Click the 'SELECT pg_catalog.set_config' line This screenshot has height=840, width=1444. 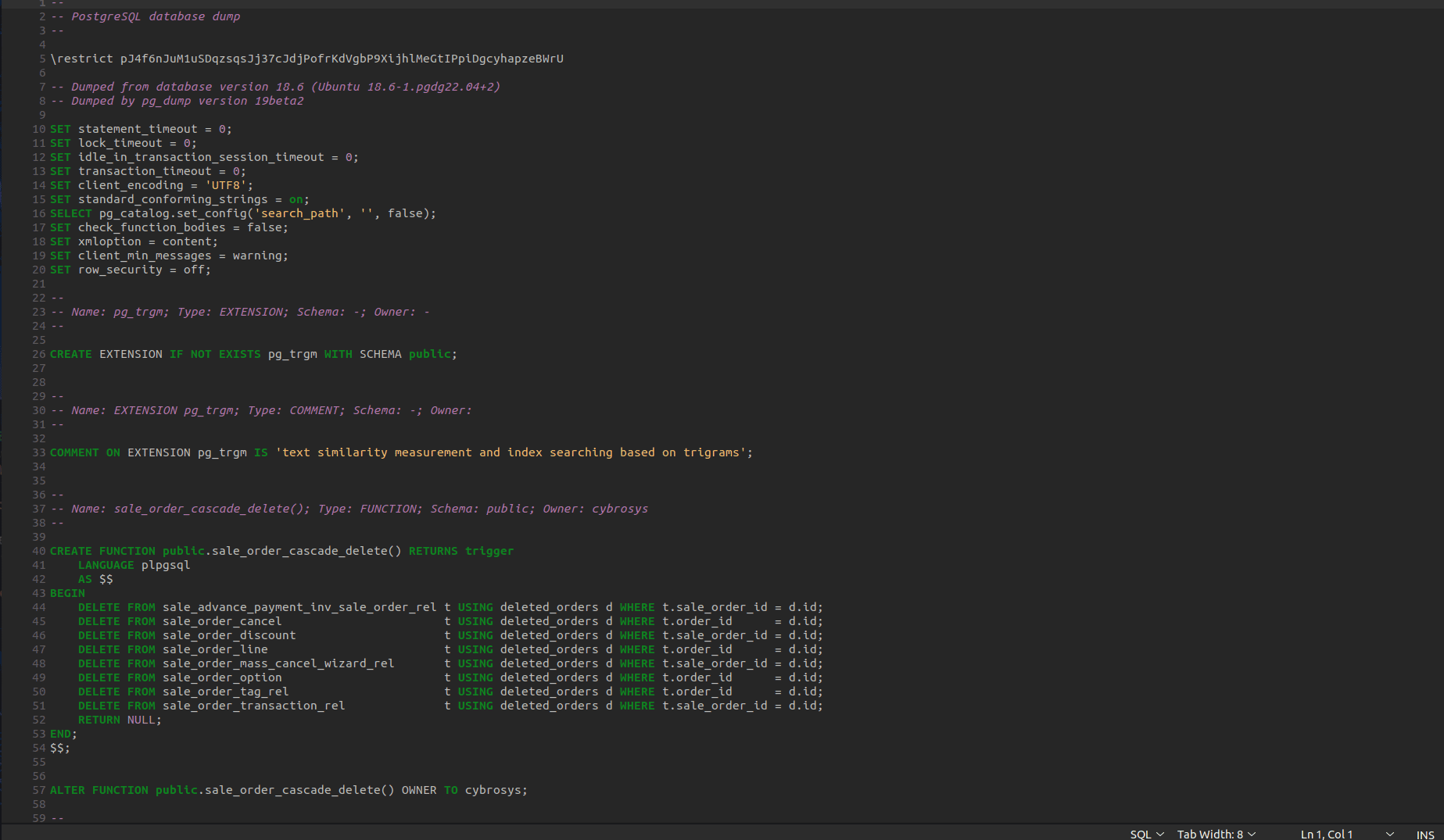pyautogui.click(x=243, y=213)
